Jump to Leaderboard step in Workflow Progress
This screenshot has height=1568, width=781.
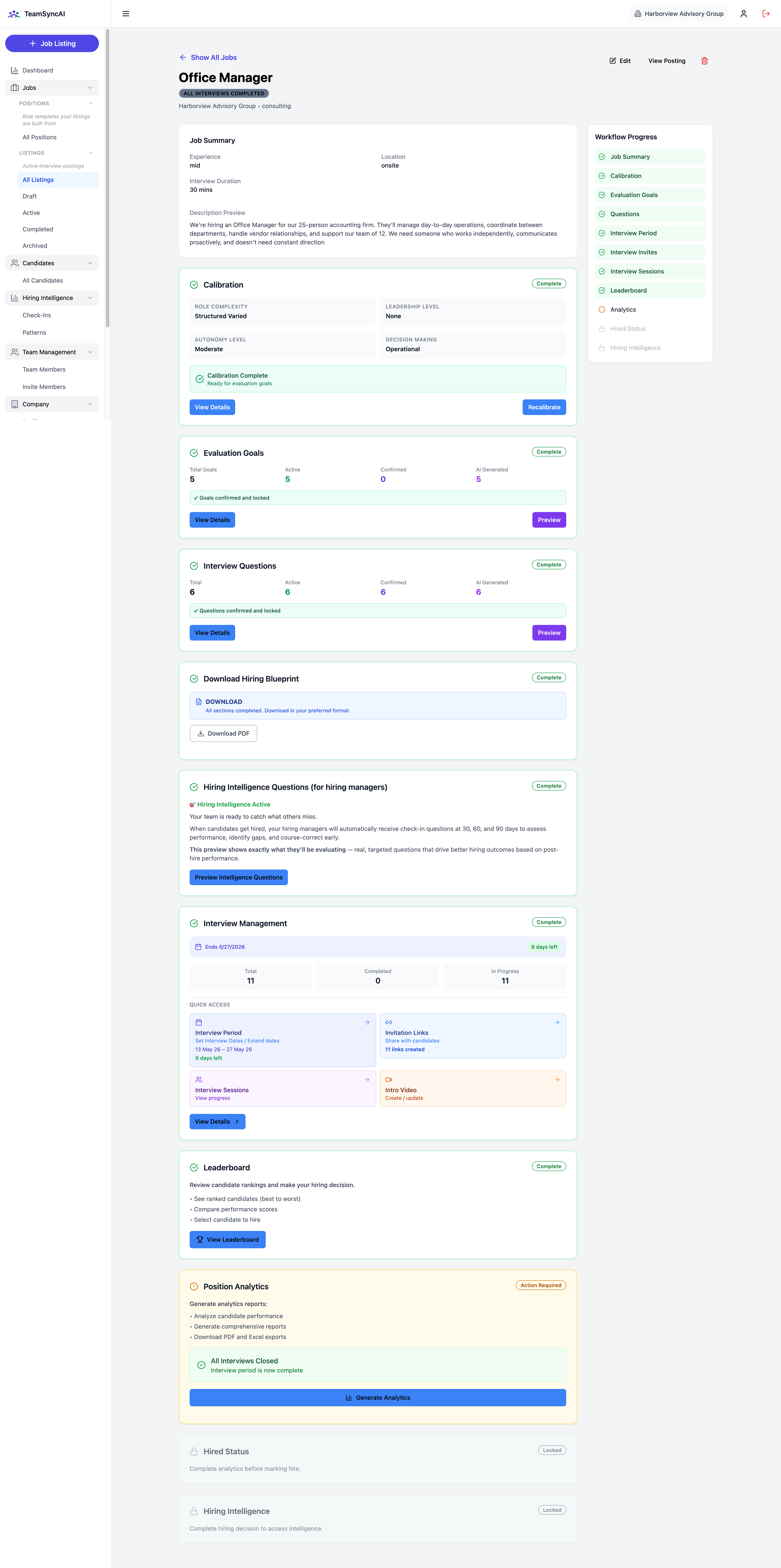click(650, 290)
